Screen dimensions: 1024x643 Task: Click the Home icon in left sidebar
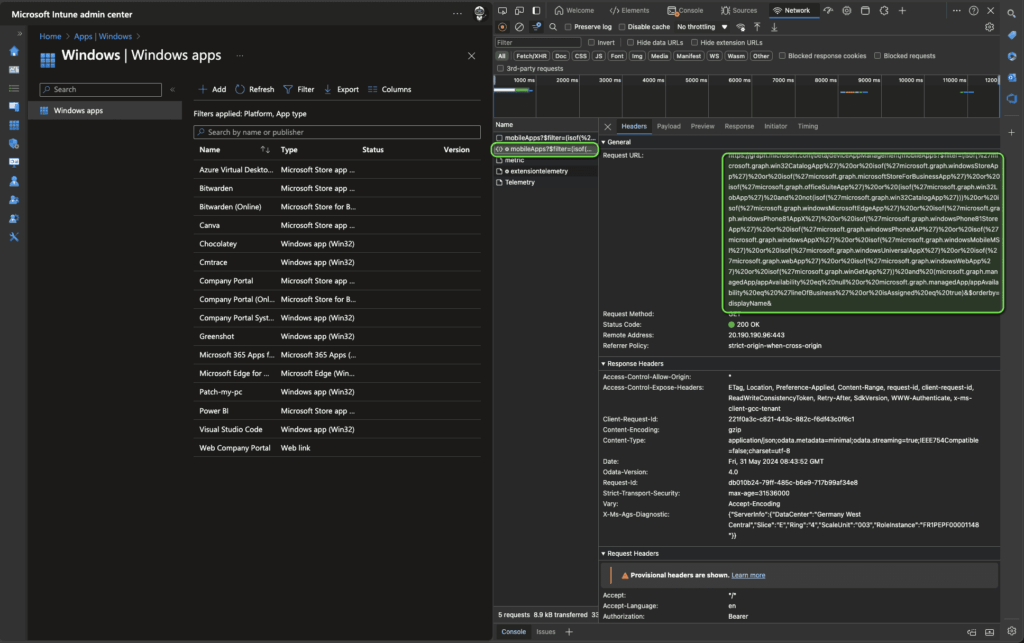[14, 51]
